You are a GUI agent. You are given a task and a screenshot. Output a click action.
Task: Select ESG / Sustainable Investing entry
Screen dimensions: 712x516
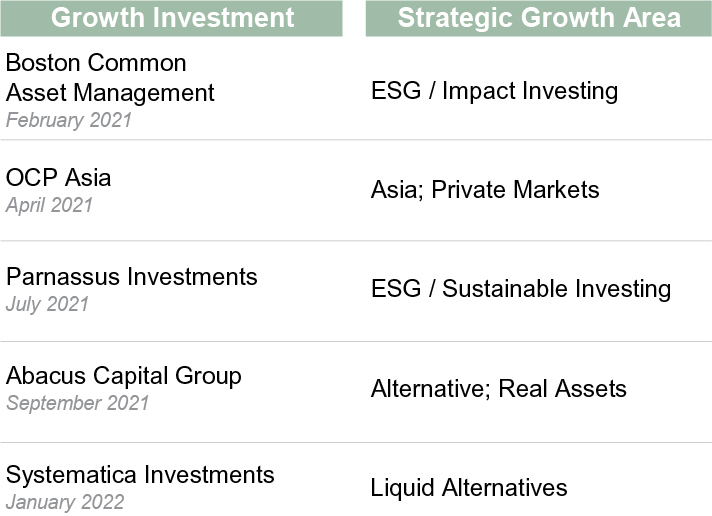[x=520, y=289]
